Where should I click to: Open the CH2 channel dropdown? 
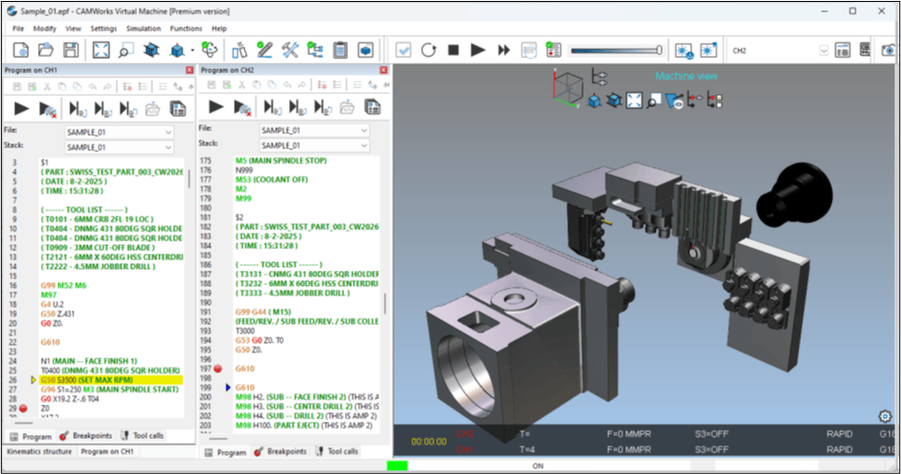[823, 51]
